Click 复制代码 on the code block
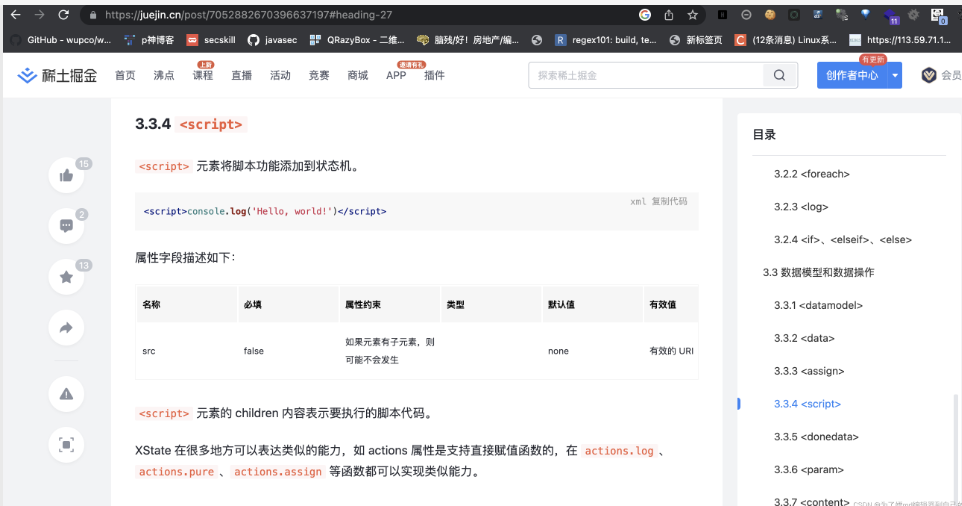Viewport: 962px width, 506px height. [669, 201]
